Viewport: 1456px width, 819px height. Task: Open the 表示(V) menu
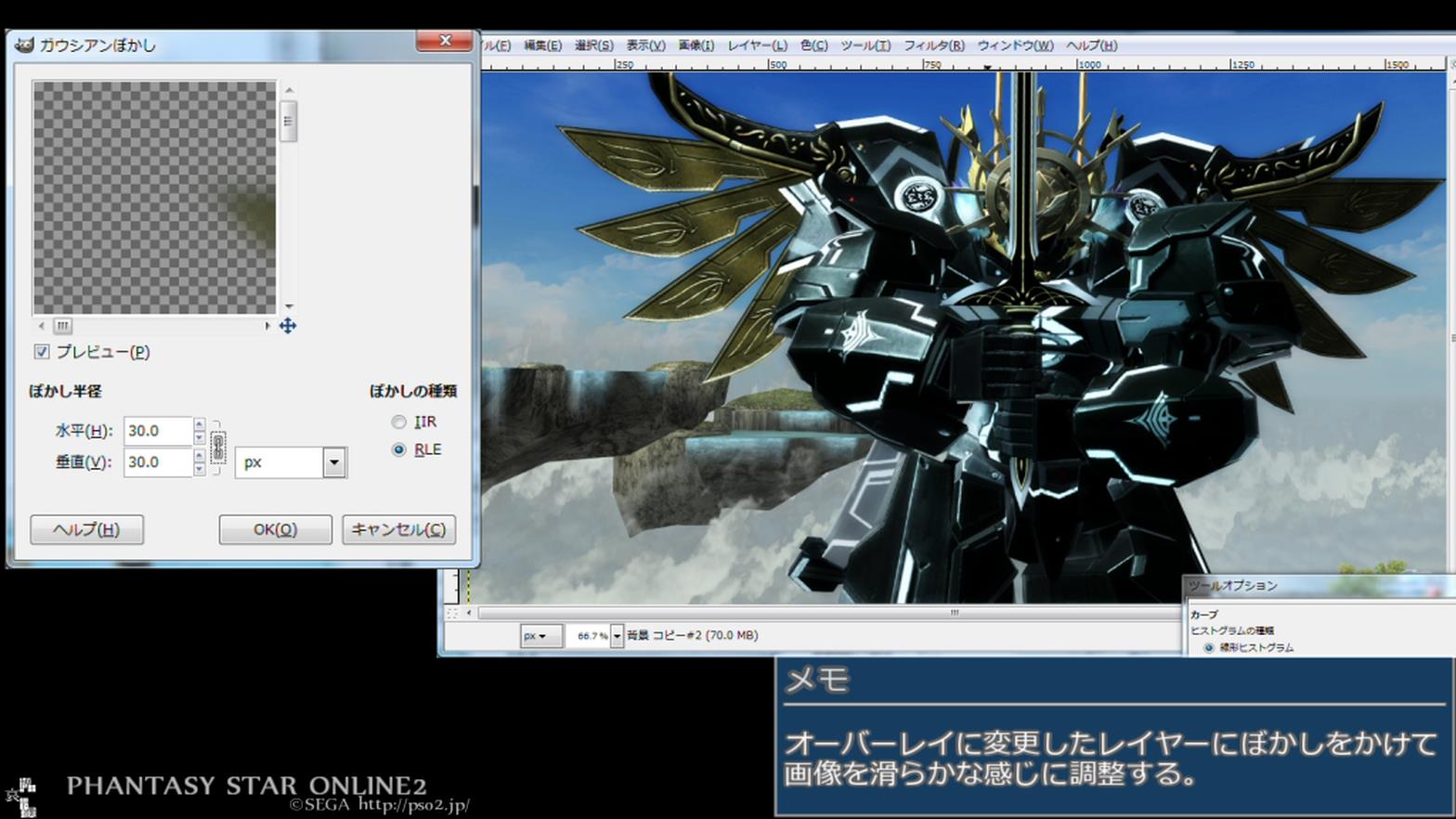click(645, 45)
